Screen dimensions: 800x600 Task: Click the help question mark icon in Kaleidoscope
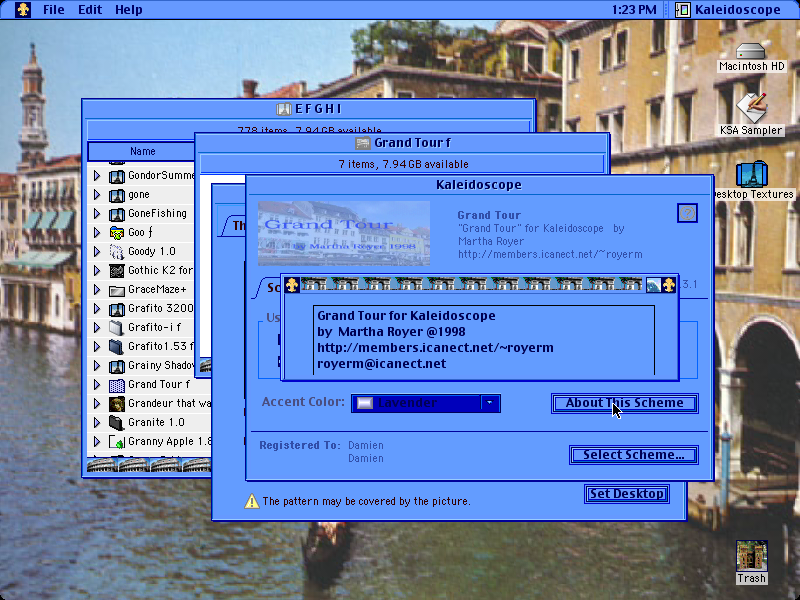point(687,213)
